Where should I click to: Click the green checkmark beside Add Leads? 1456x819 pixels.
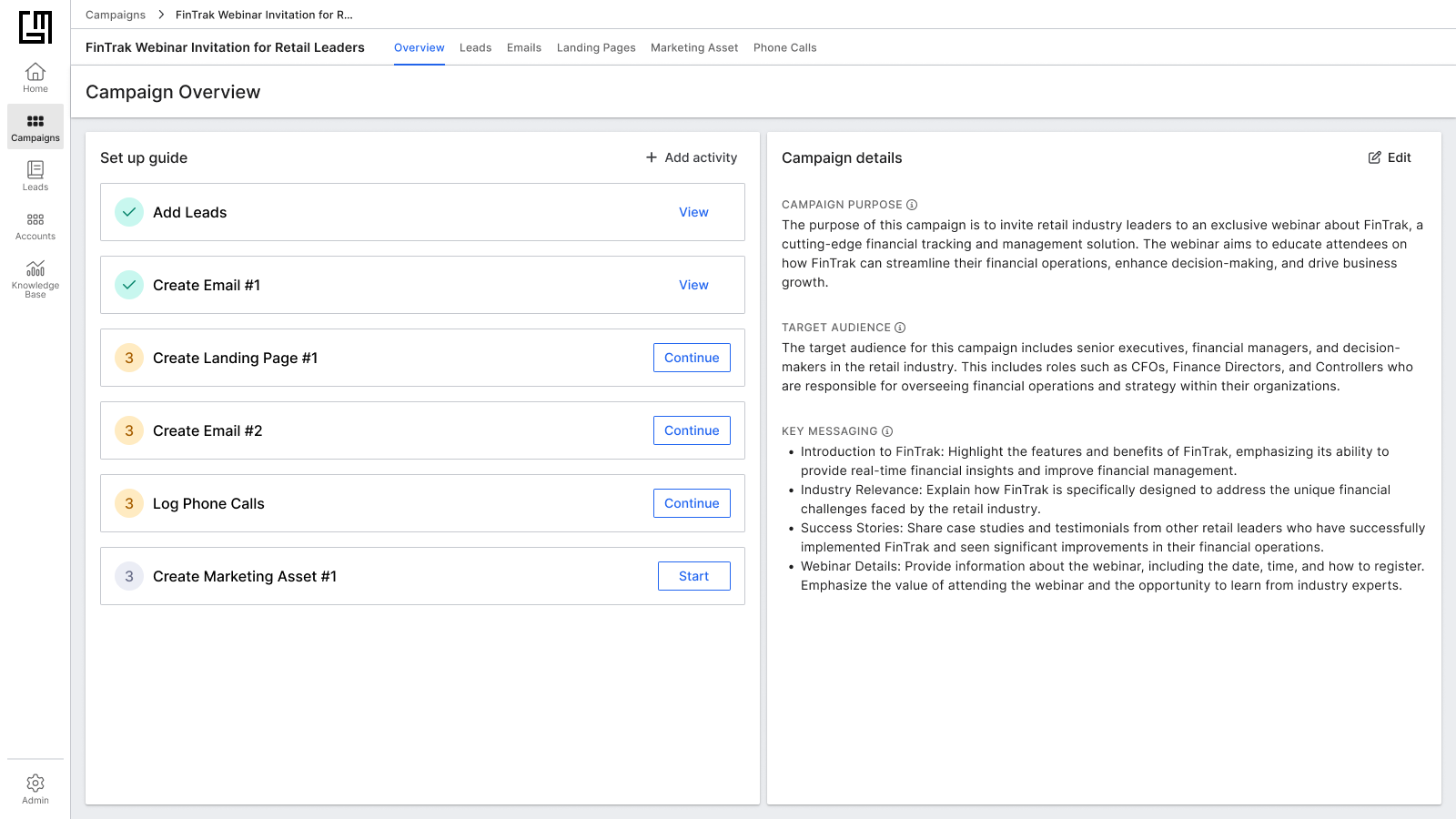(x=129, y=211)
